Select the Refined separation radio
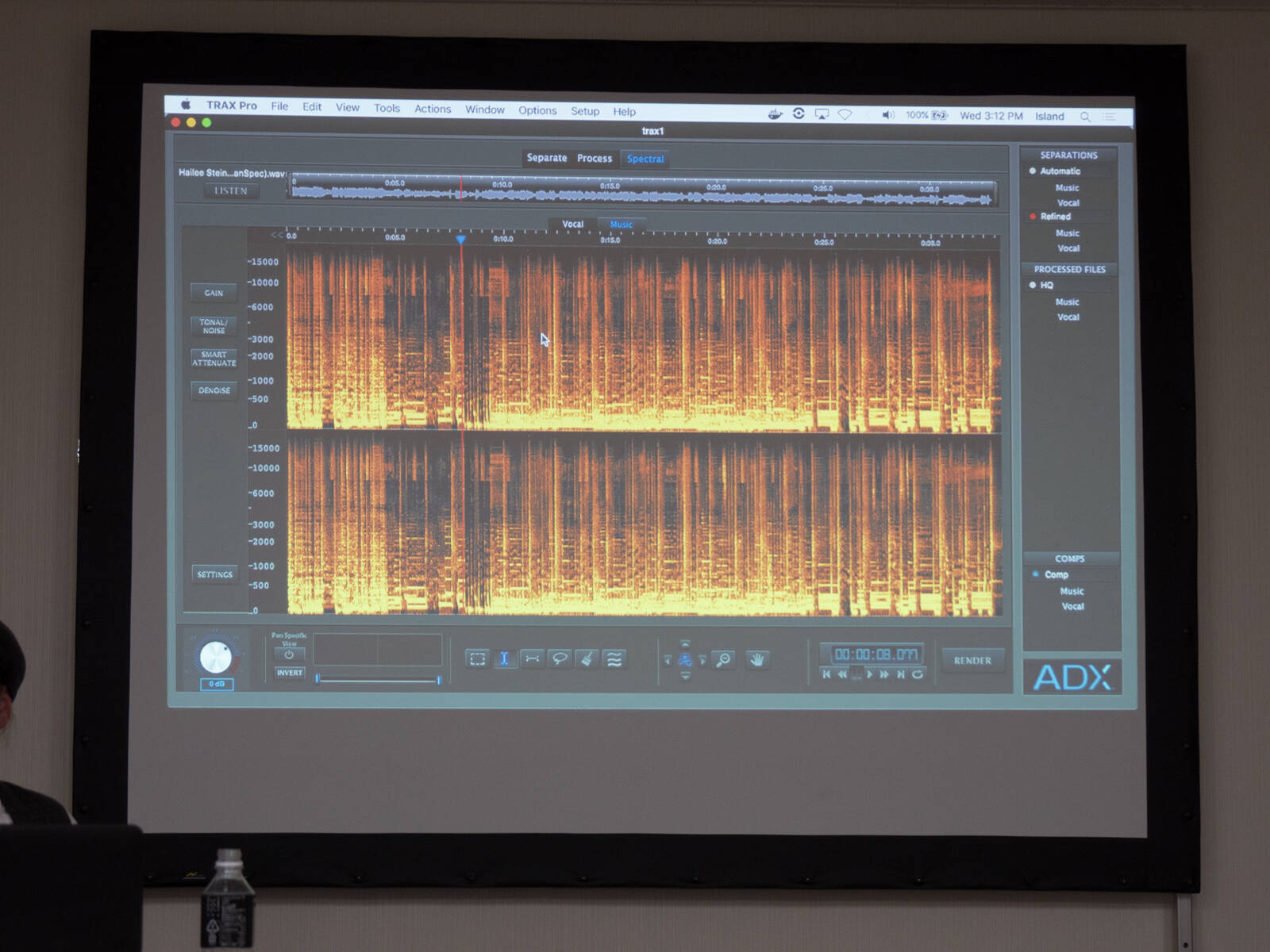Screen dimensions: 1270x952 1033,216
